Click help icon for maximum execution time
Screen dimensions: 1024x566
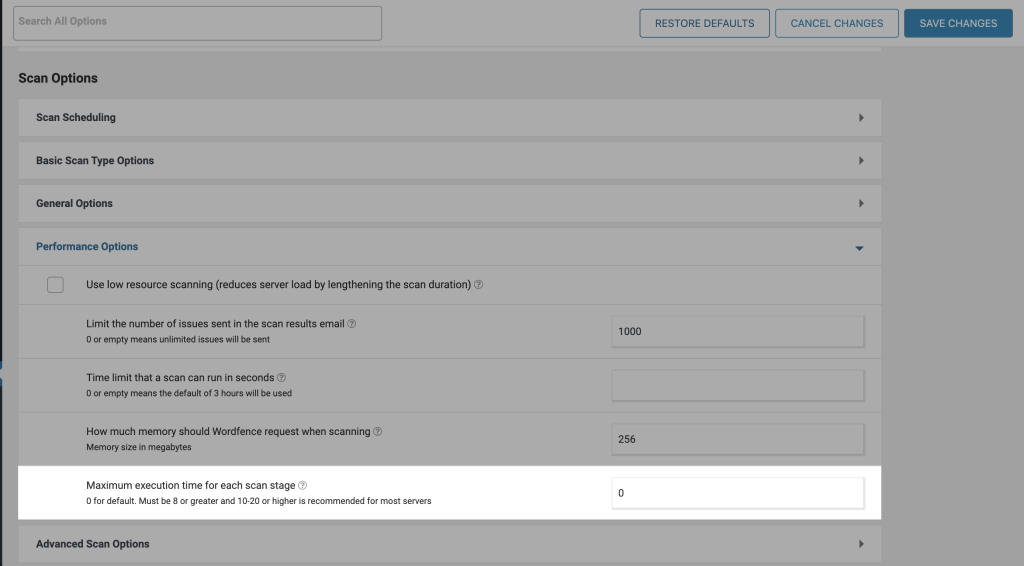(x=302, y=486)
